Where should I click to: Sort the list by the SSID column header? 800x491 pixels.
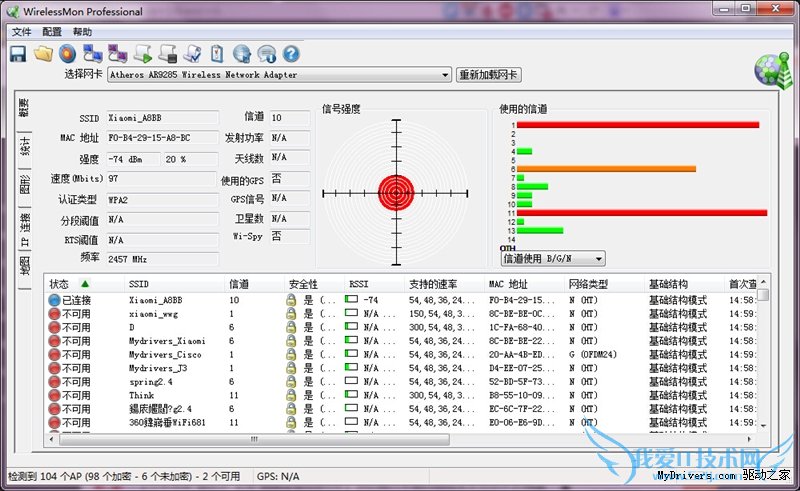(x=174, y=284)
